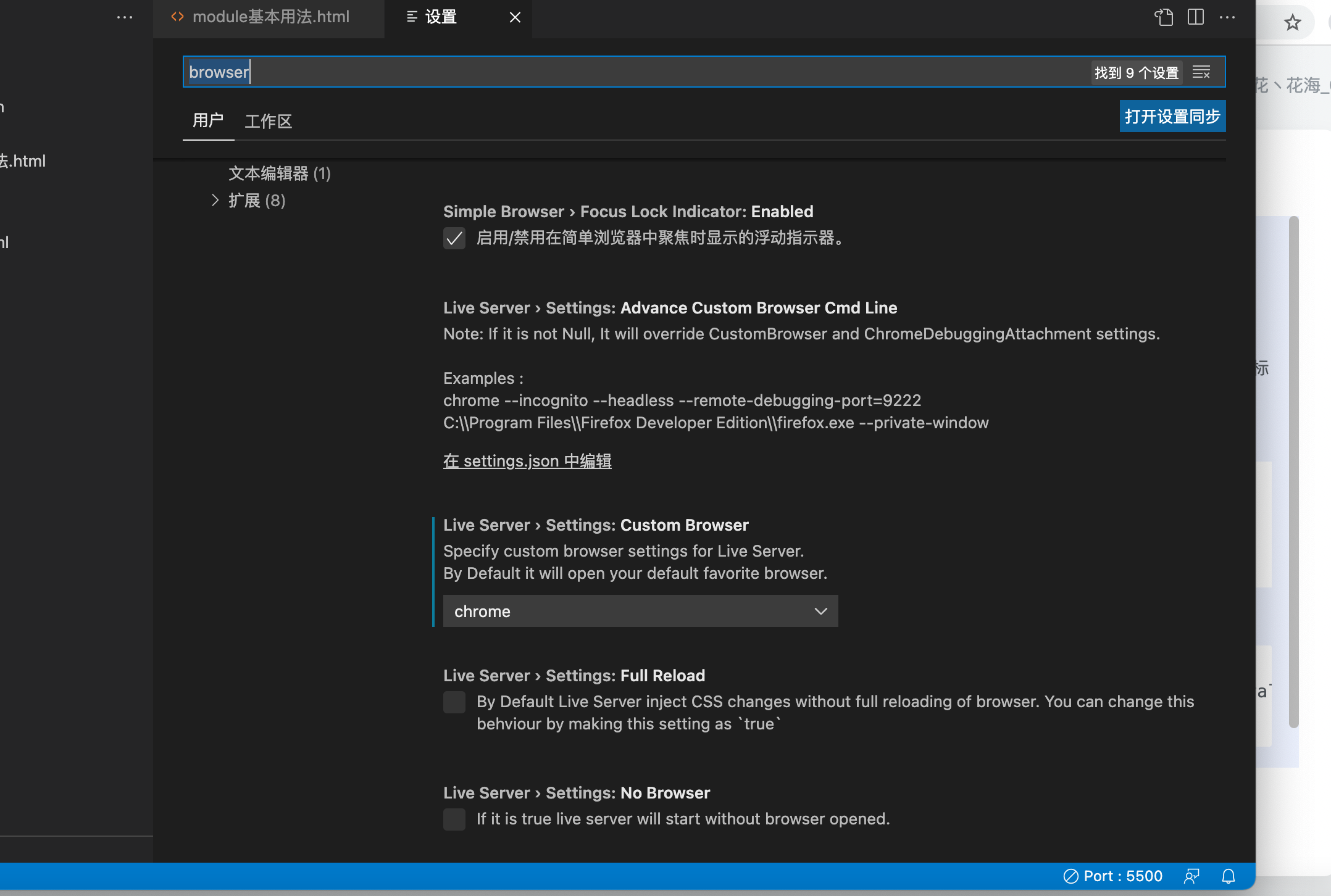Click the 在 settings.json 中编辑 link
The height and width of the screenshot is (896, 1331).
click(x=527, y=461)
